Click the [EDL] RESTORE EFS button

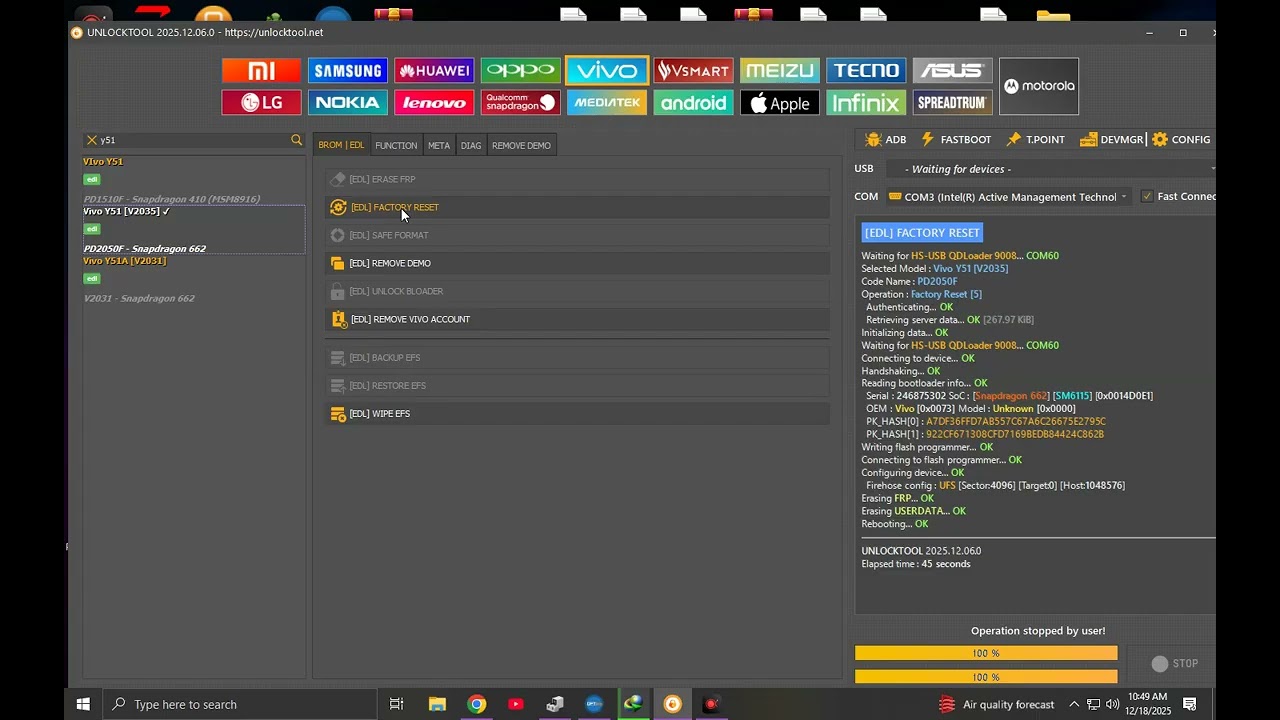pyautogui.click(x=577, y=385)
